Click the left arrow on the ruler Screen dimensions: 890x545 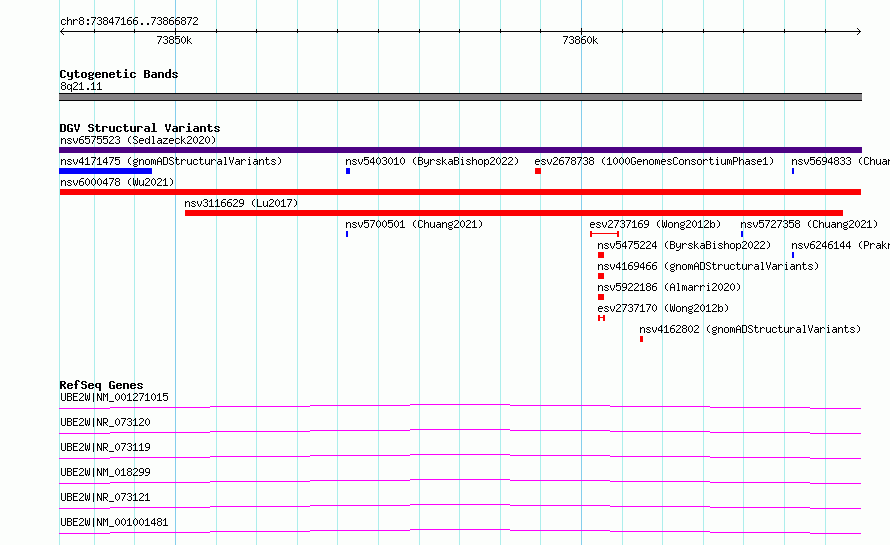[62, 32]
